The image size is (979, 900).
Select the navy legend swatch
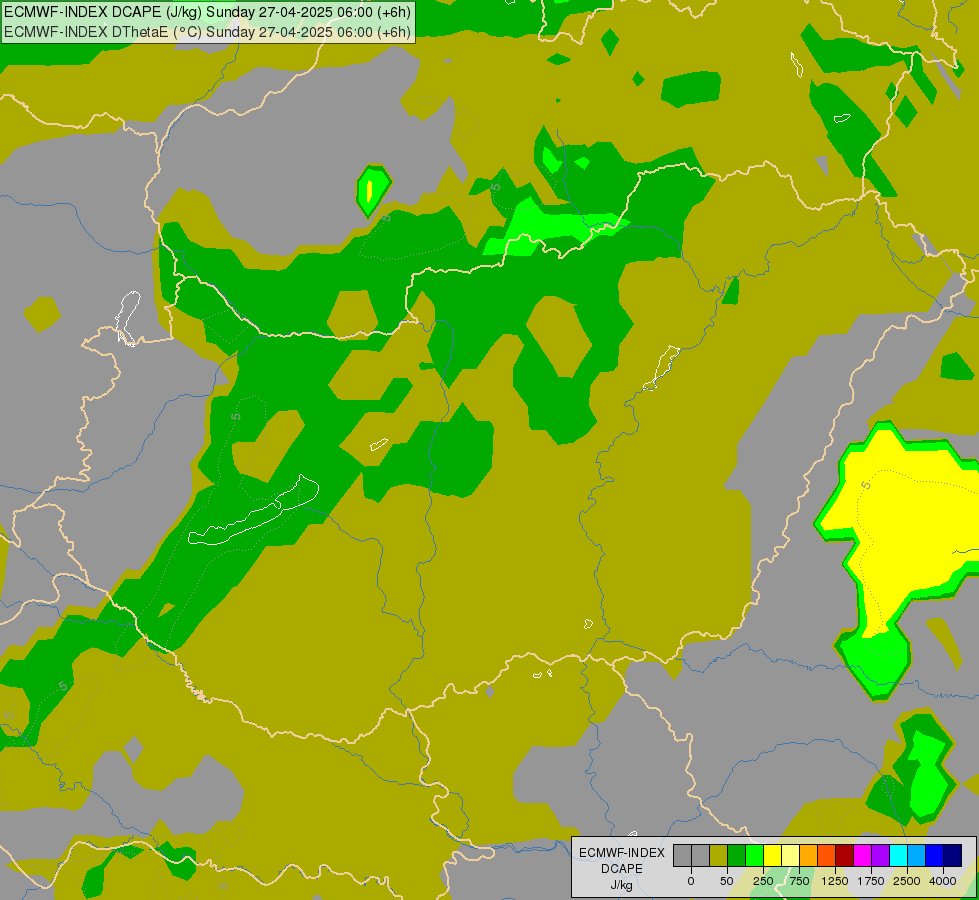tap(952, 855)
